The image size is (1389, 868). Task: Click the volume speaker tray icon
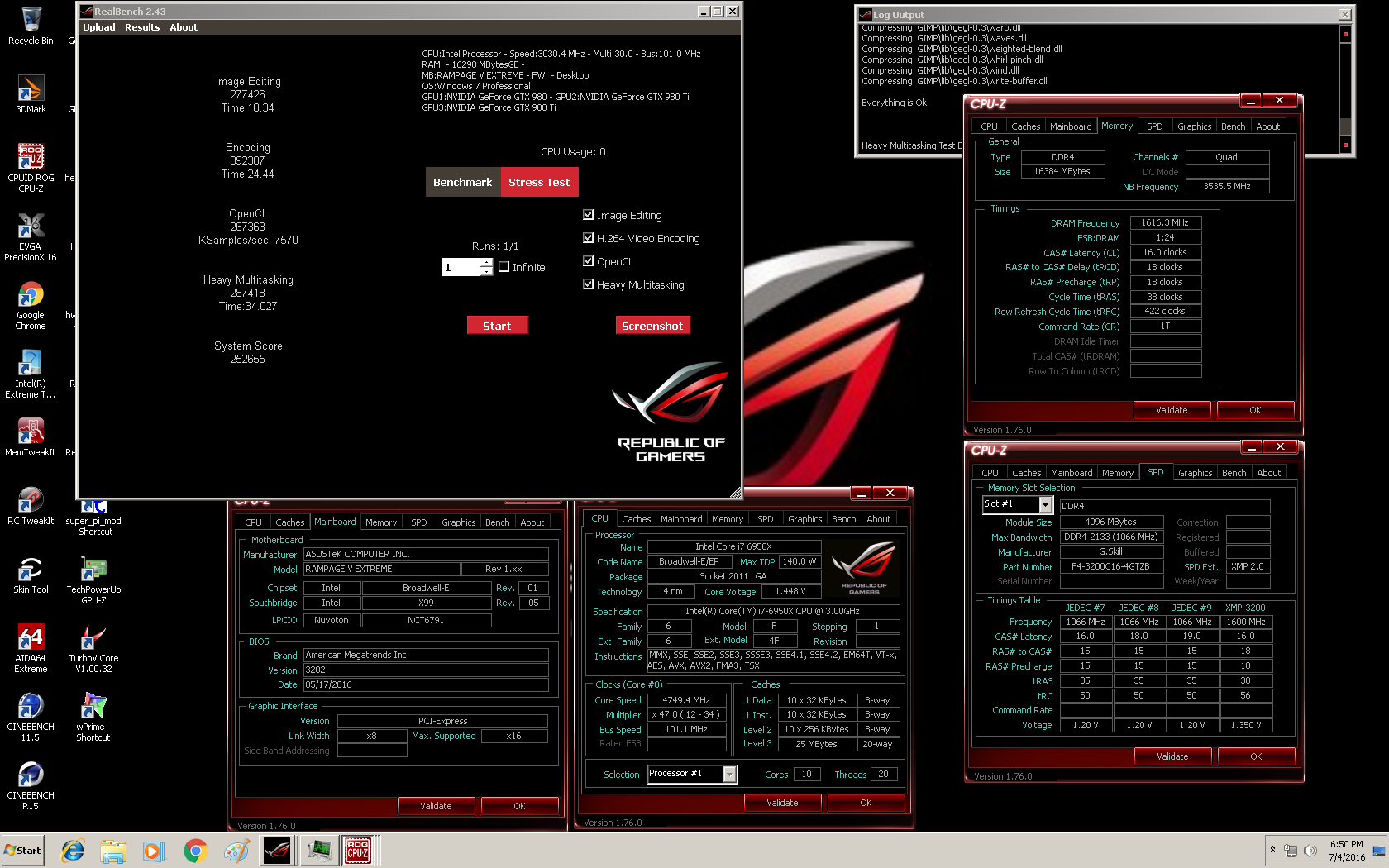point(1310,851)
